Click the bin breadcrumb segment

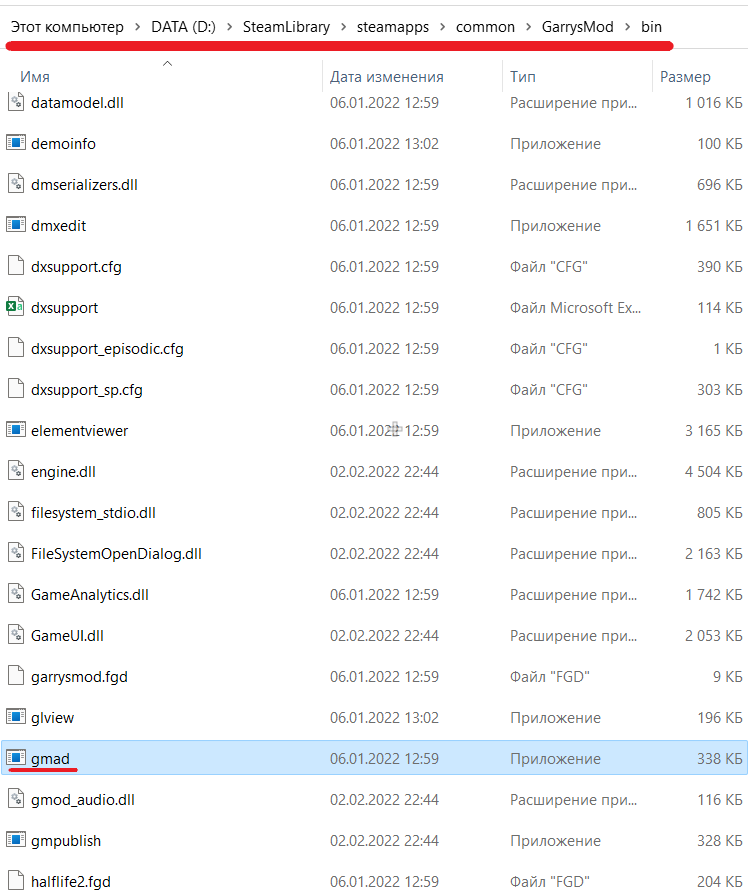(x=651, y=27)
